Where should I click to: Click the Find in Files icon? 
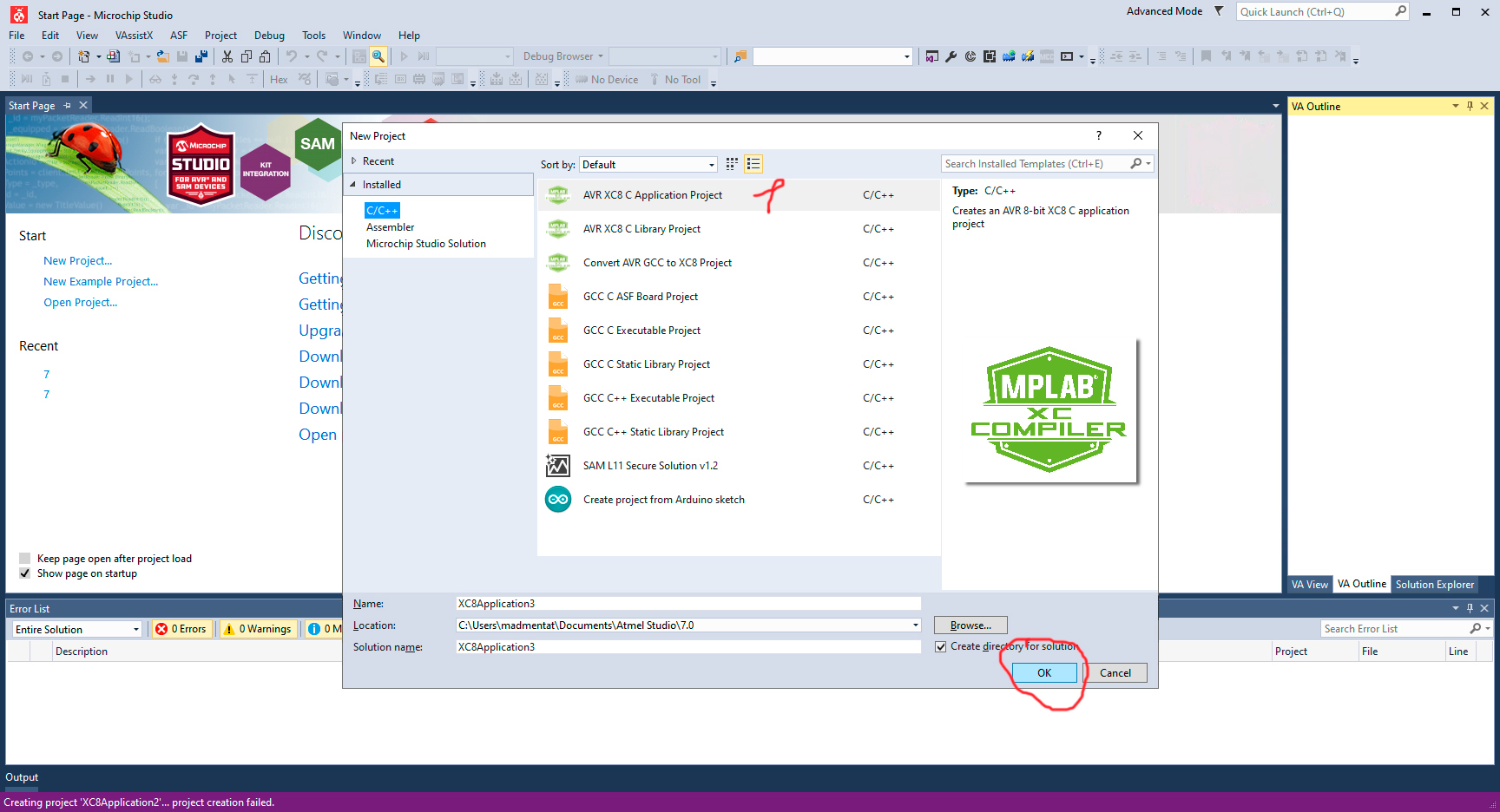pos(740,56)
